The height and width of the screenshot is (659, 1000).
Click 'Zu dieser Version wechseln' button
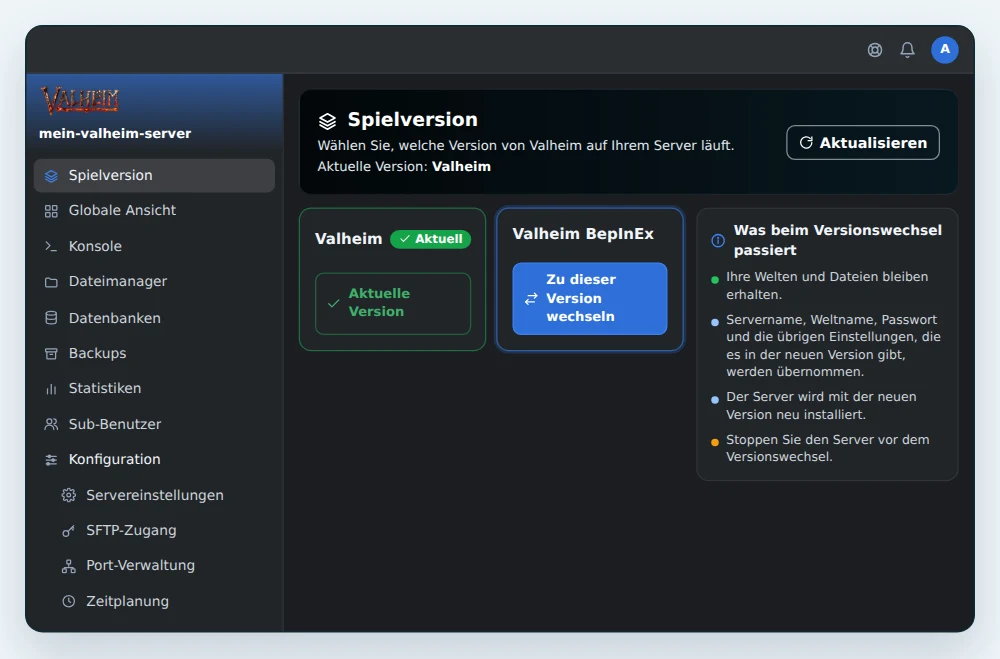pos(590,299)
